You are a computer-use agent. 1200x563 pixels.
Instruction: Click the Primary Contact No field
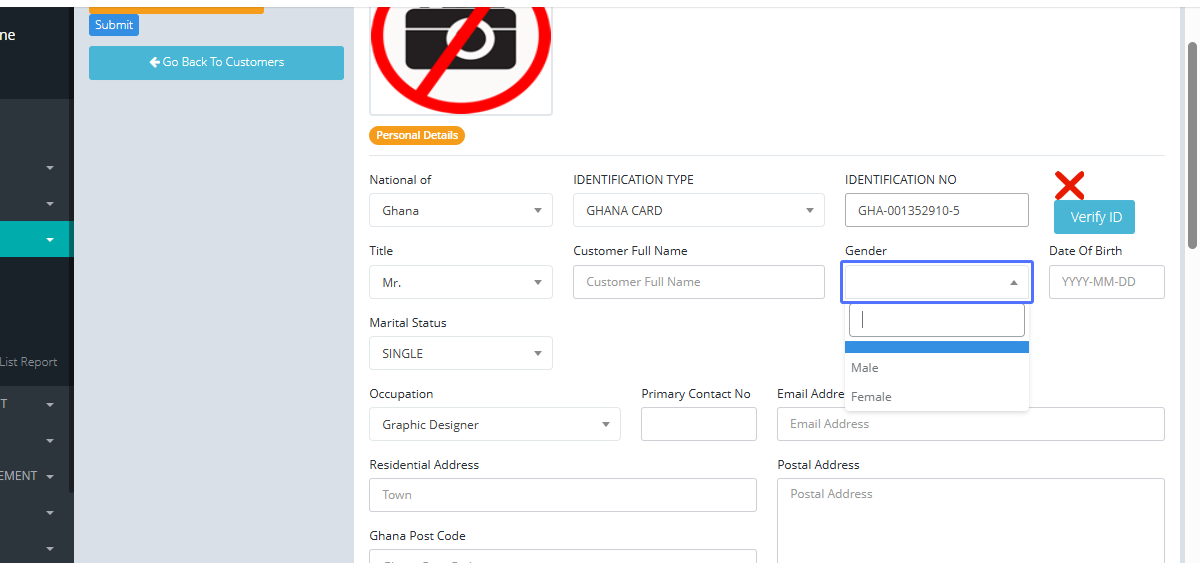pyautogui.click(x=698, y=425)
